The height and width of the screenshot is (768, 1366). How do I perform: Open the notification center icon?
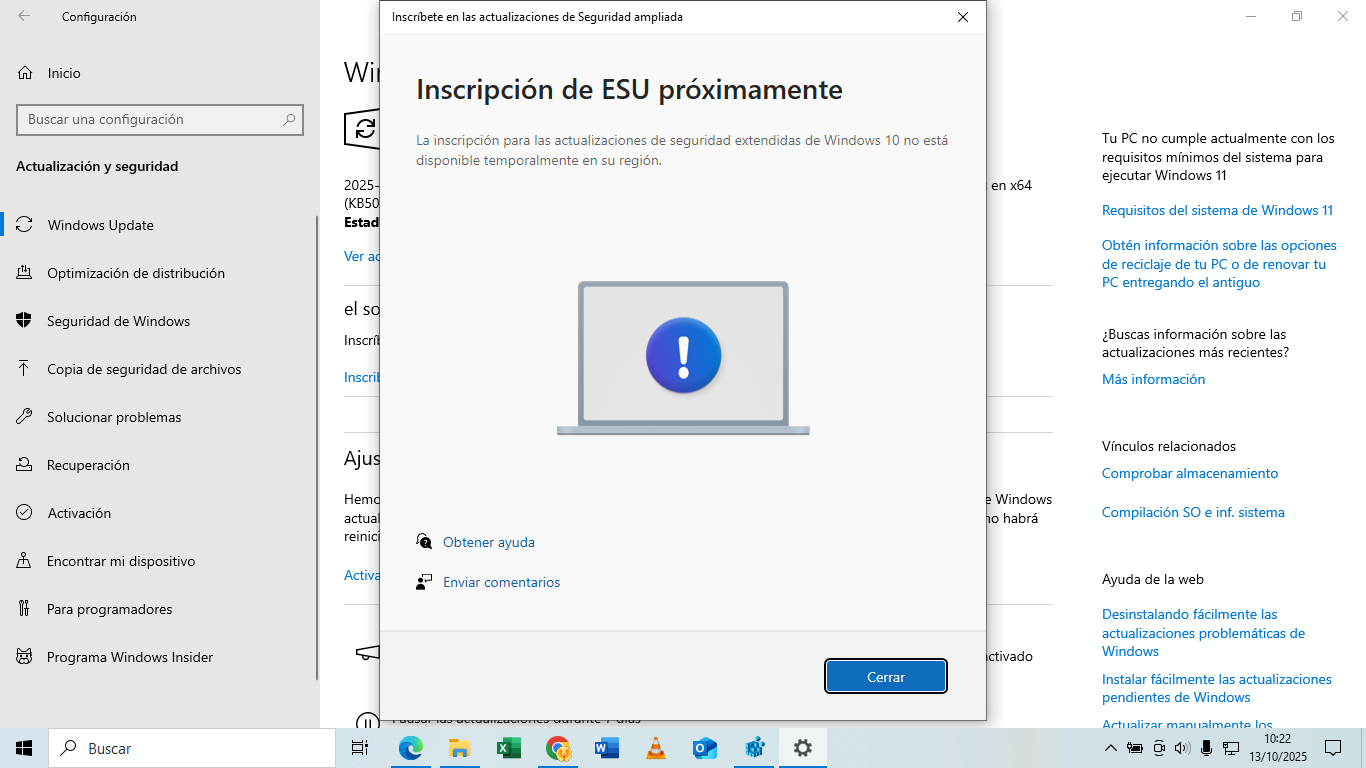1333,748
